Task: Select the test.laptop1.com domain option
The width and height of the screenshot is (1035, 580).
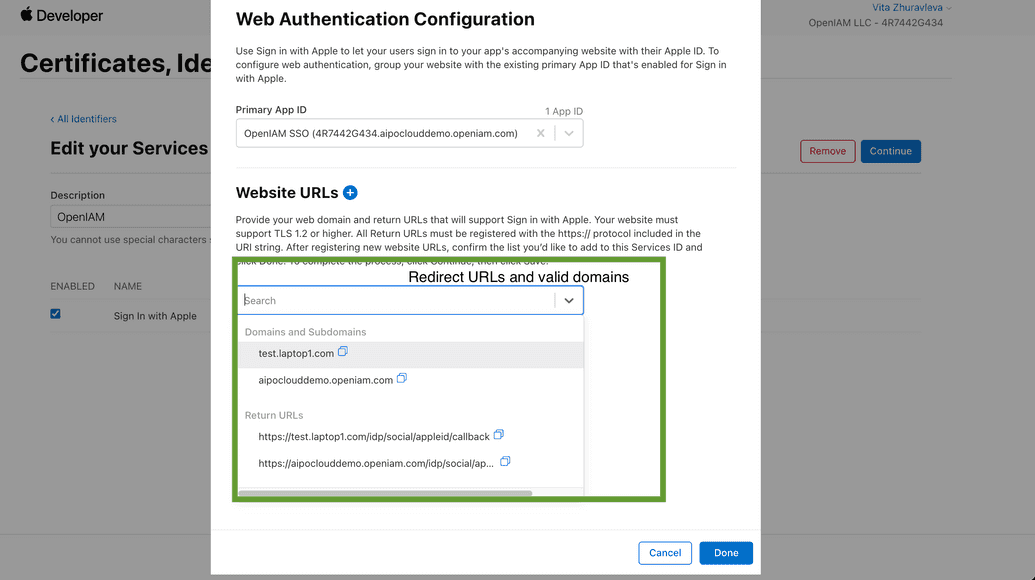Action: (x=296, y=353)
